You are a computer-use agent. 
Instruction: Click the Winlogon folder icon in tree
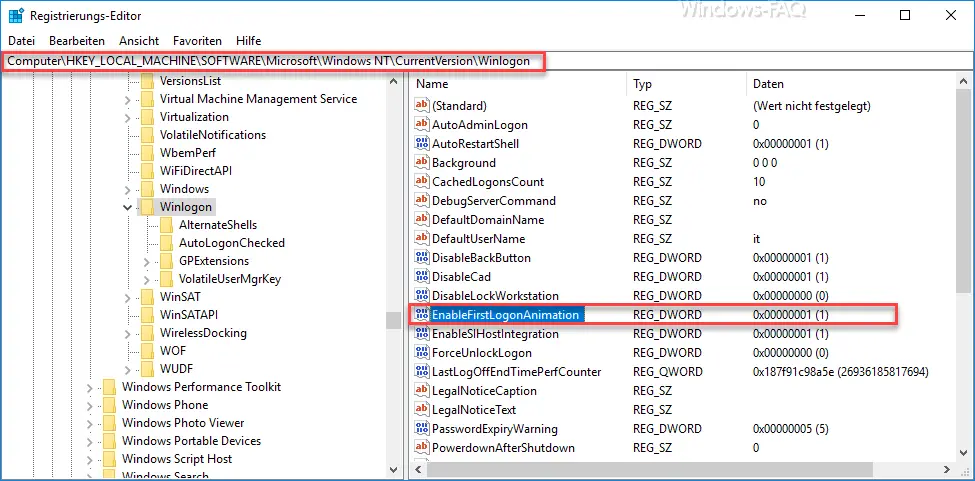tap(147, 207)
